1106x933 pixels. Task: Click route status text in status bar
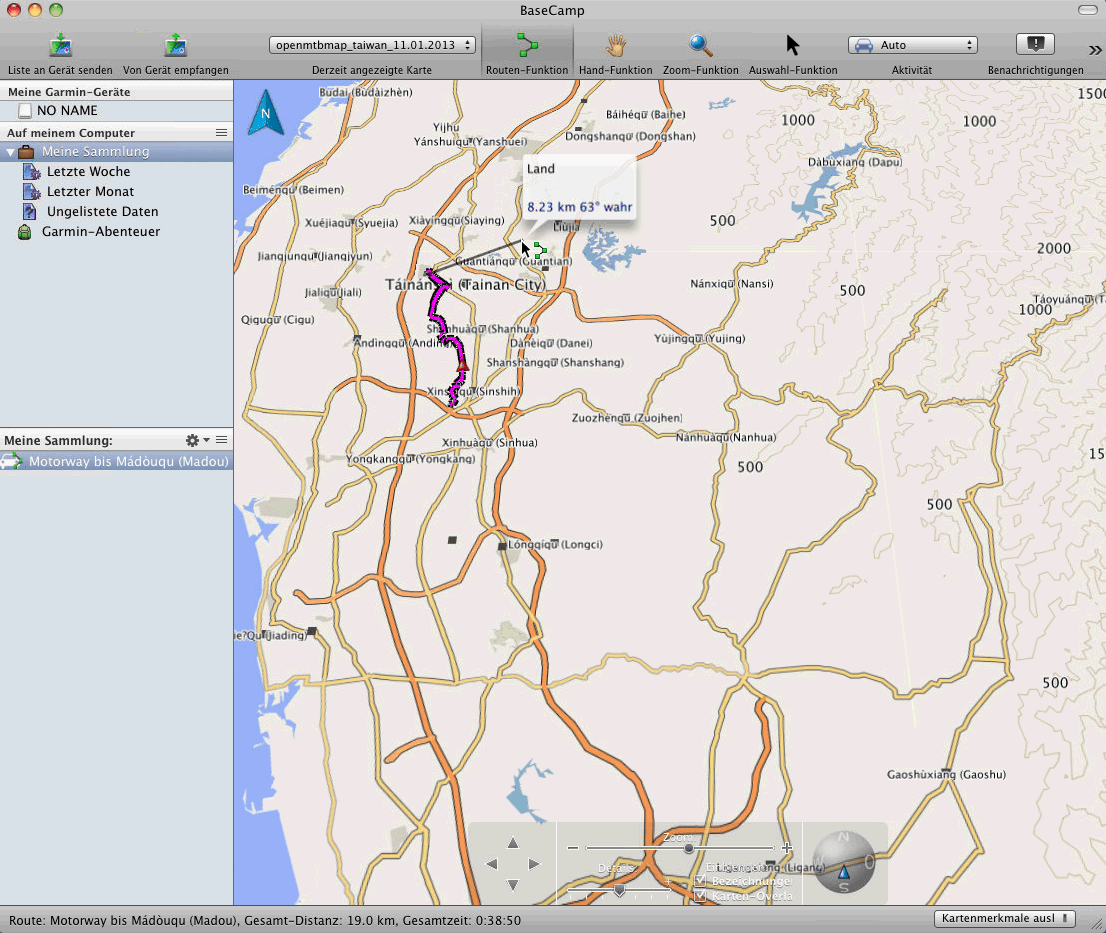coord(265,920)
